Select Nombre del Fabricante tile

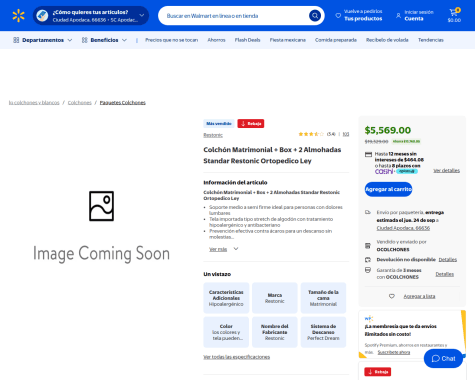click(275, 332)
